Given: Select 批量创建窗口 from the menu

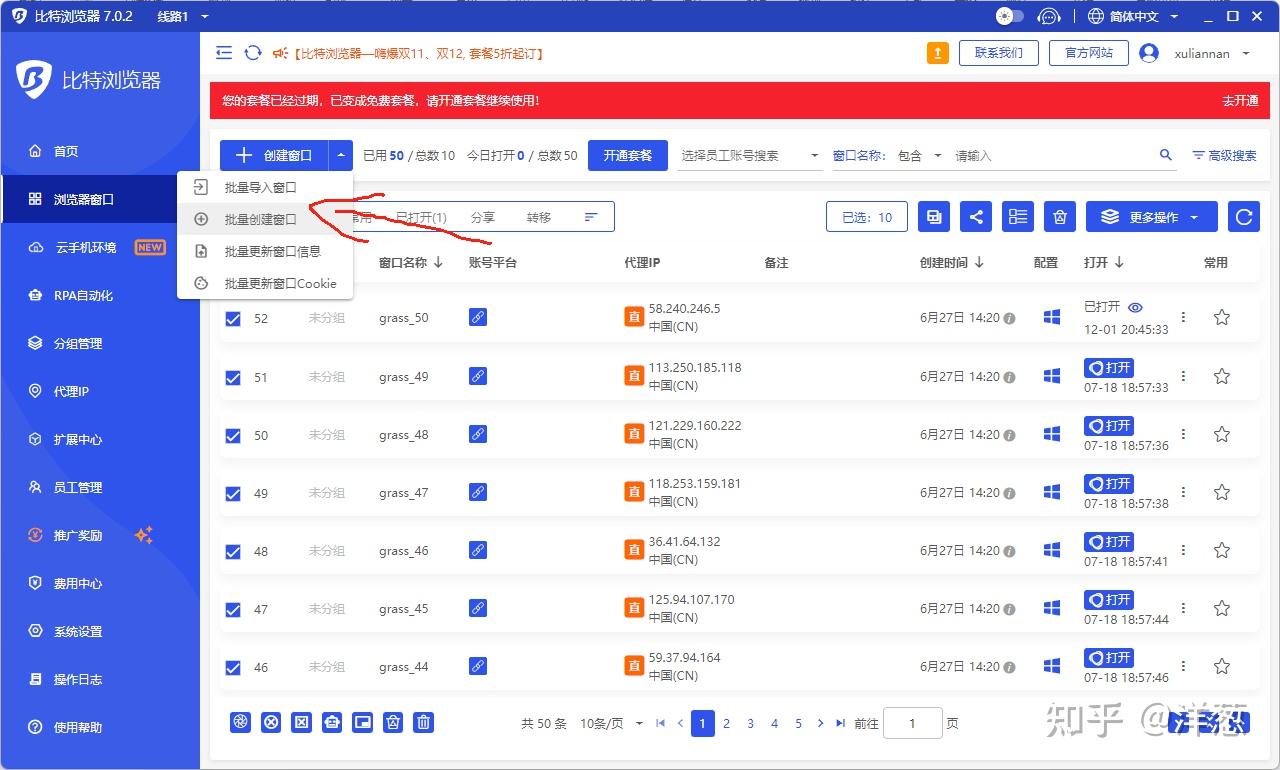Looking at the screenshot, I should [x=265, y=219].
